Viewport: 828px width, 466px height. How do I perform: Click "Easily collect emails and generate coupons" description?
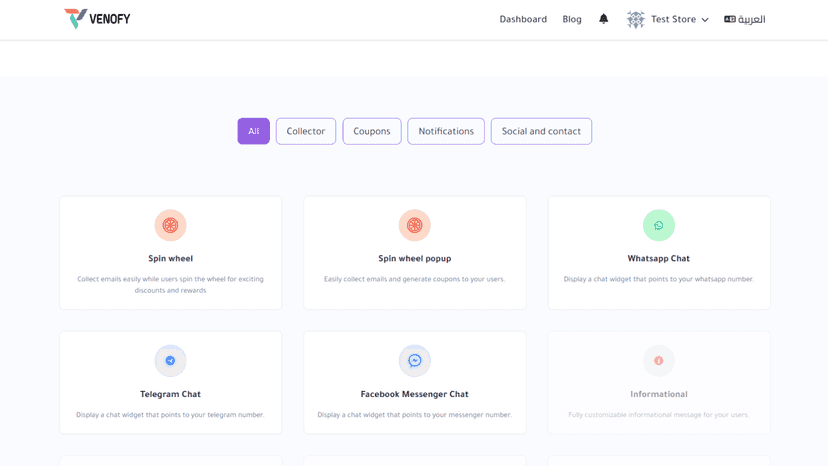coord(415,279)
